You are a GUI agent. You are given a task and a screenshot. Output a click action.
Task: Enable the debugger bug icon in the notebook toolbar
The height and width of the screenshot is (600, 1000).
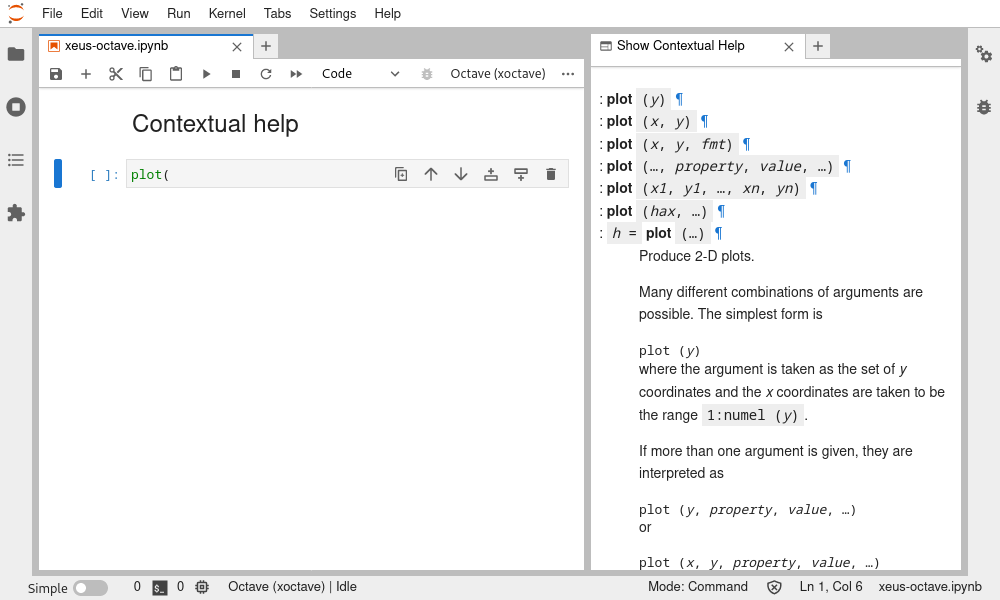(x=427, y=74)
